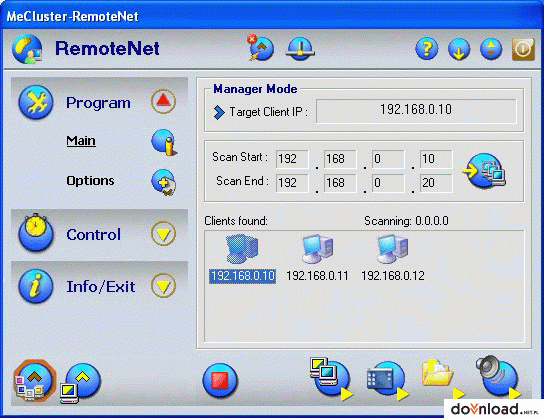Image resolution: width=544 pixels, height=418 pixels.
Task: Start remote screen sharing computers icon
Action: (x=331, y=379)
